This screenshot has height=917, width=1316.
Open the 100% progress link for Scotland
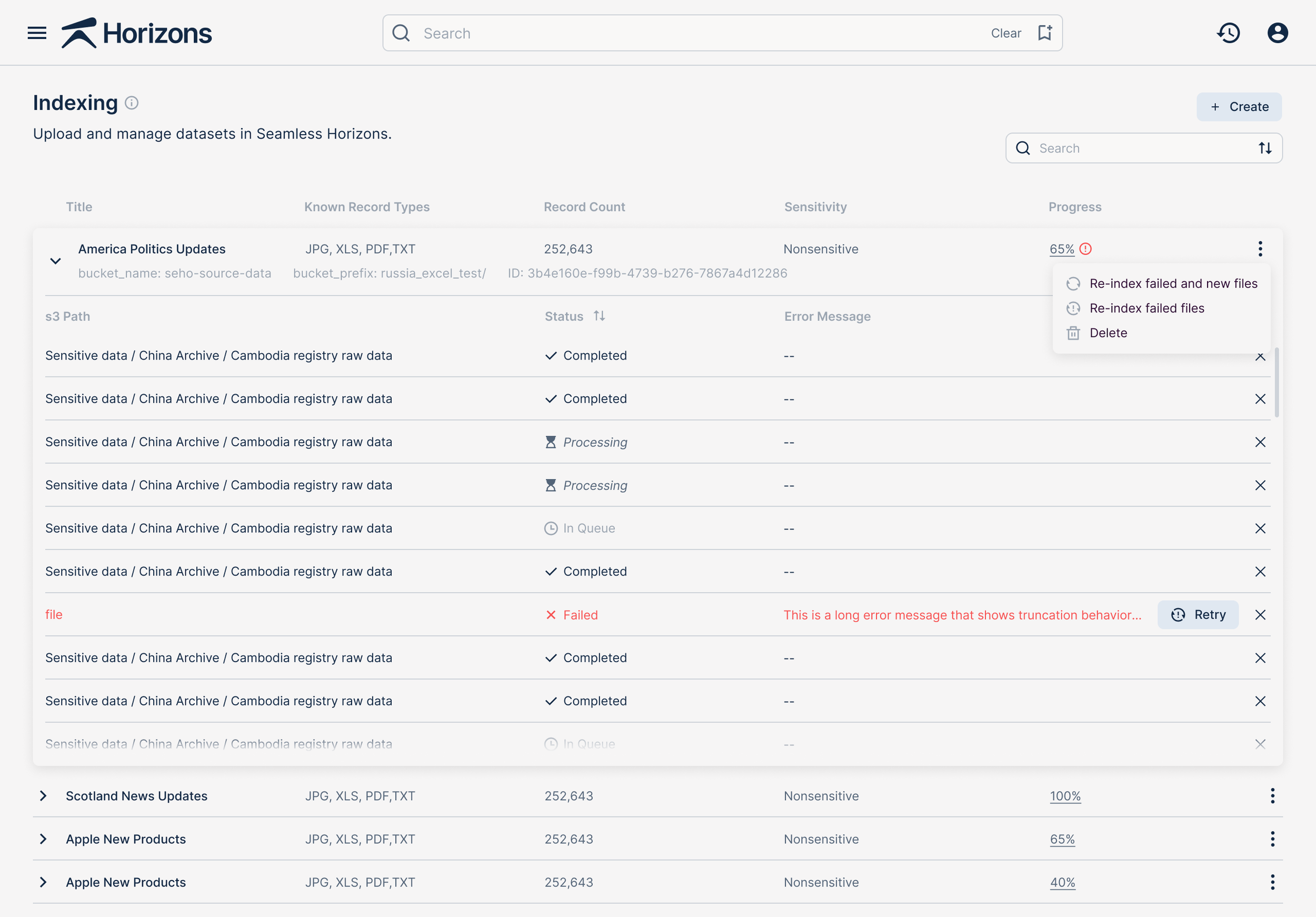(1065, 796)
